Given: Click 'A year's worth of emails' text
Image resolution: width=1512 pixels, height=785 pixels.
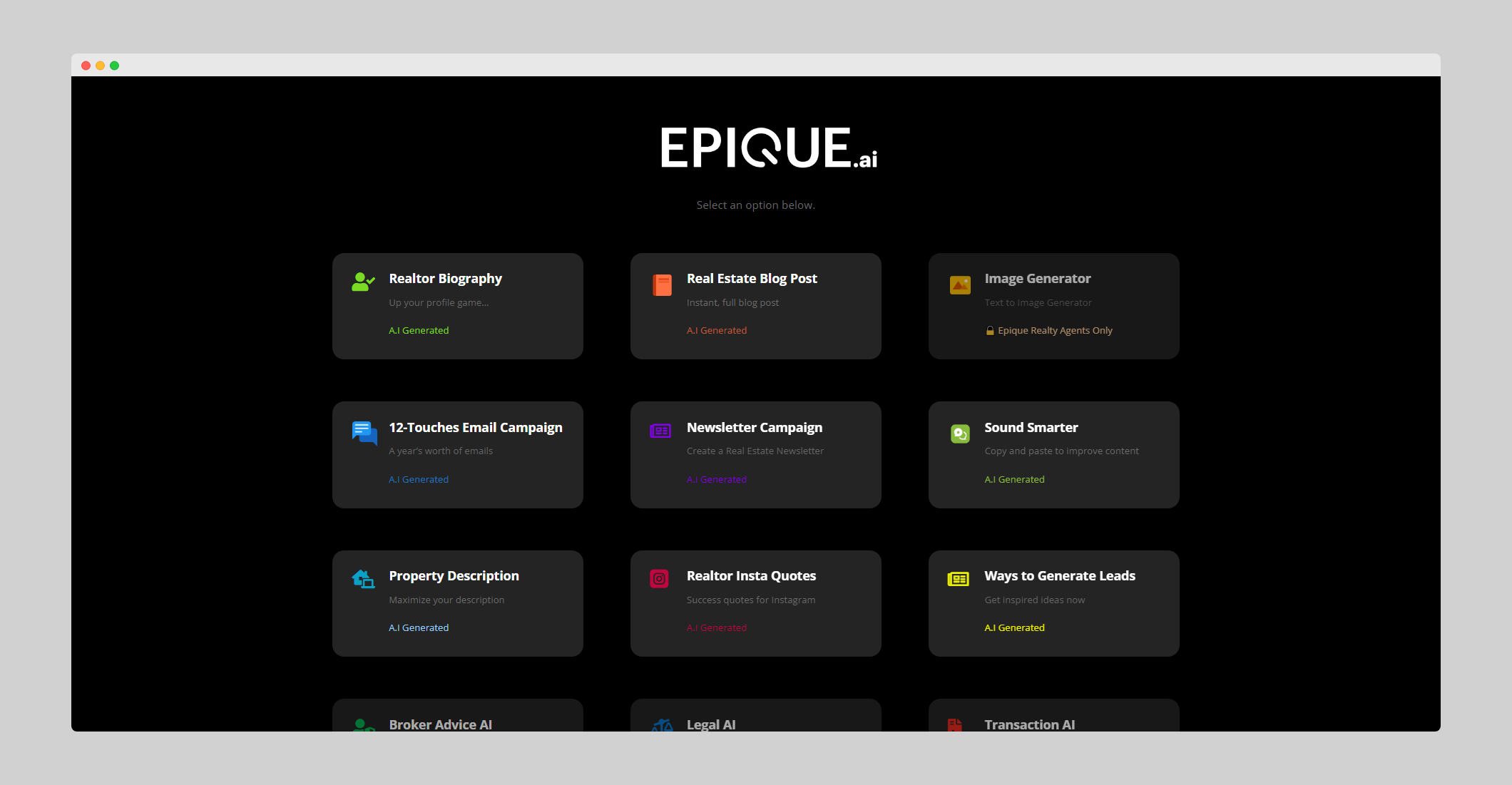Looking at the screenshot, I should tap(441, 451).
